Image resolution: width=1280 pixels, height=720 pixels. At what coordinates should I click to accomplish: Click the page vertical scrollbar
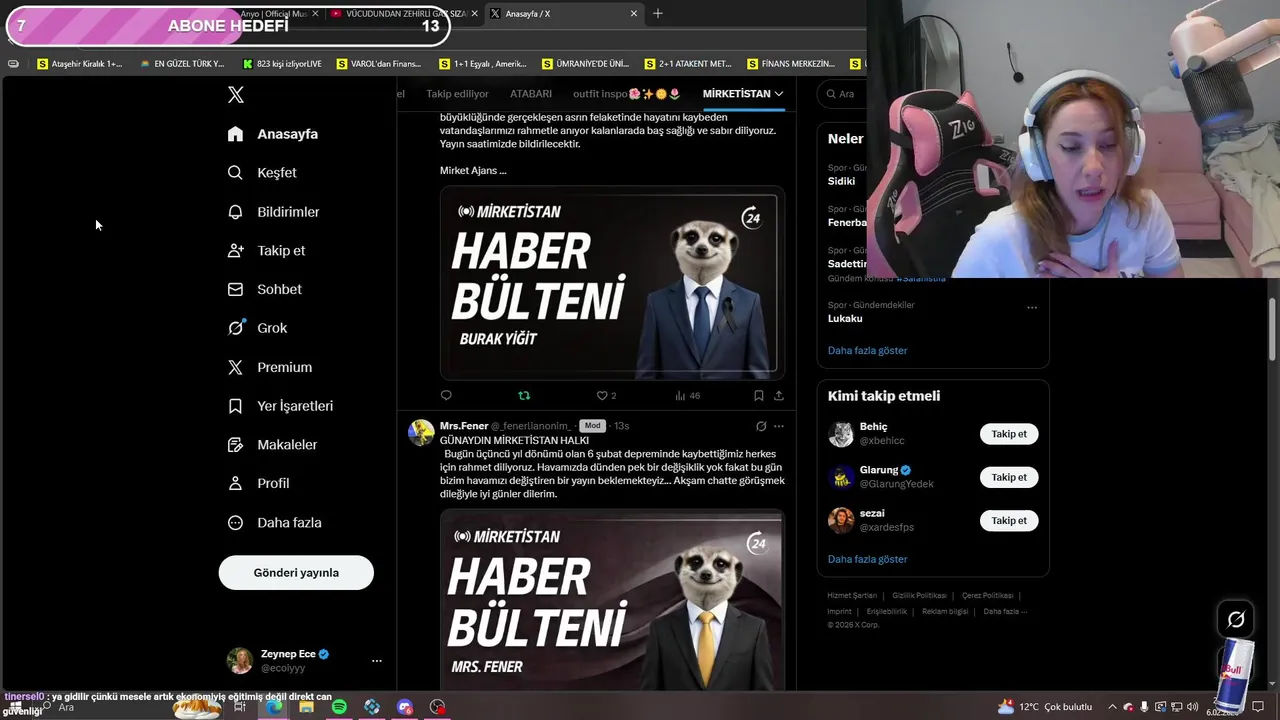[x=1273, y=330]
